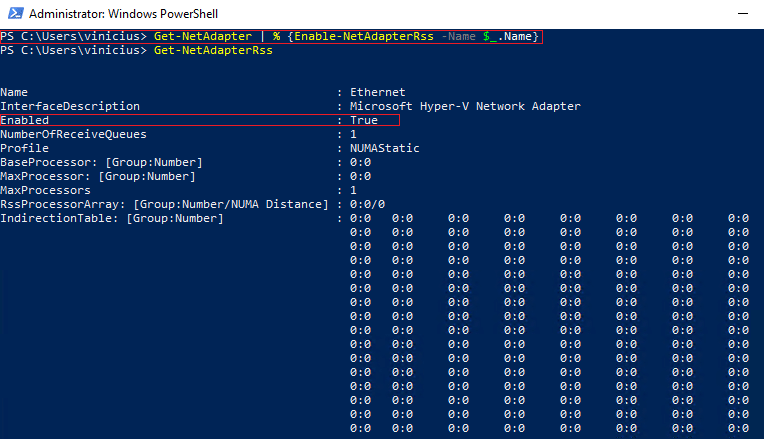Click the '$_.Name}' variable text
The height and width of the screenshot is (439, 764).
(511, 37)
